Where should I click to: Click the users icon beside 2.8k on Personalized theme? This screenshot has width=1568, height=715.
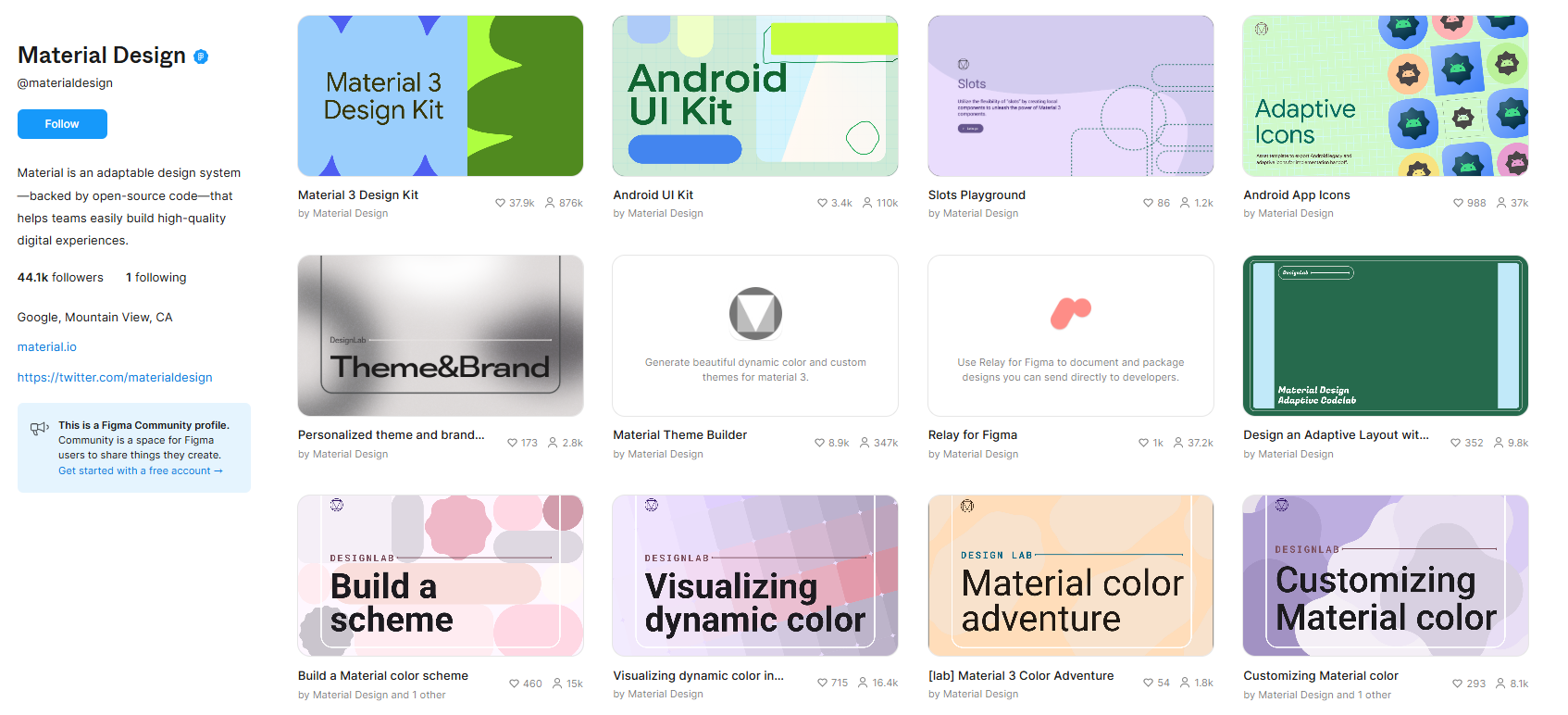553,443
